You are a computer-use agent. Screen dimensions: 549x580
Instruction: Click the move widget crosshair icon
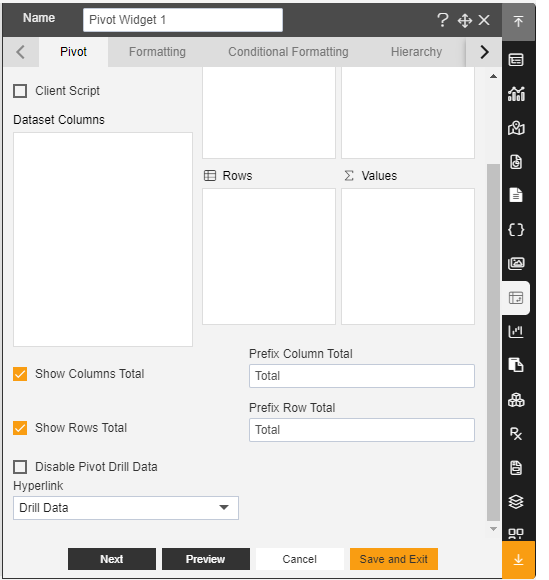465,20
